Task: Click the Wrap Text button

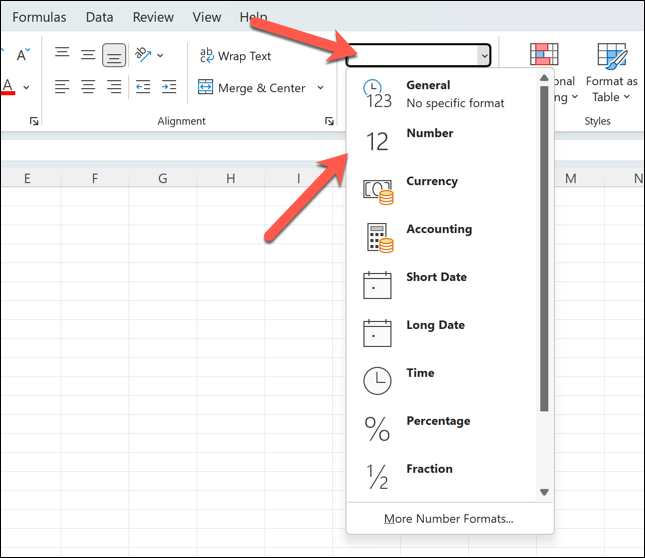Action: click(235, 56)
